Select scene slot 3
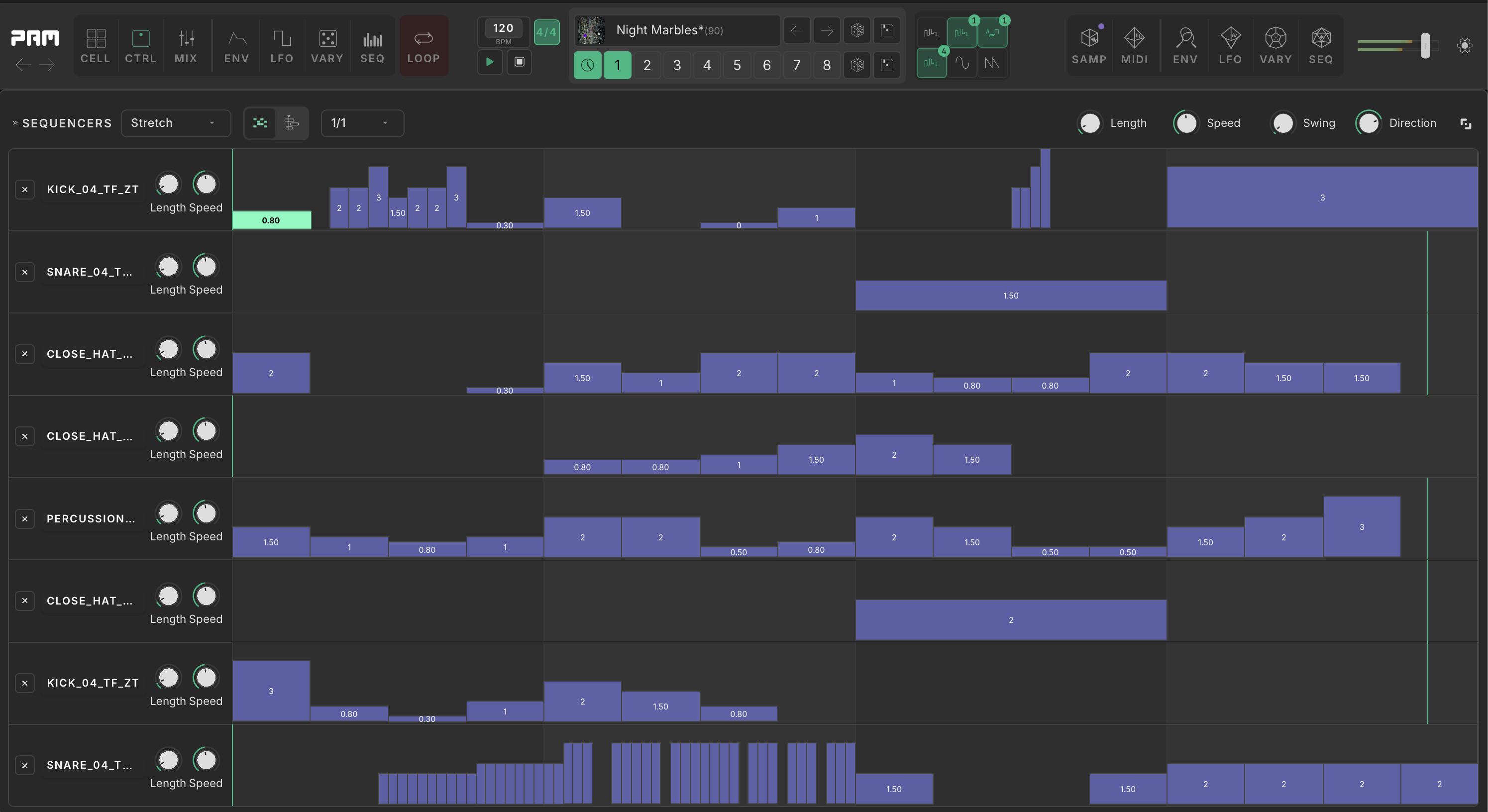The image size is (1488, 812). 677,65
